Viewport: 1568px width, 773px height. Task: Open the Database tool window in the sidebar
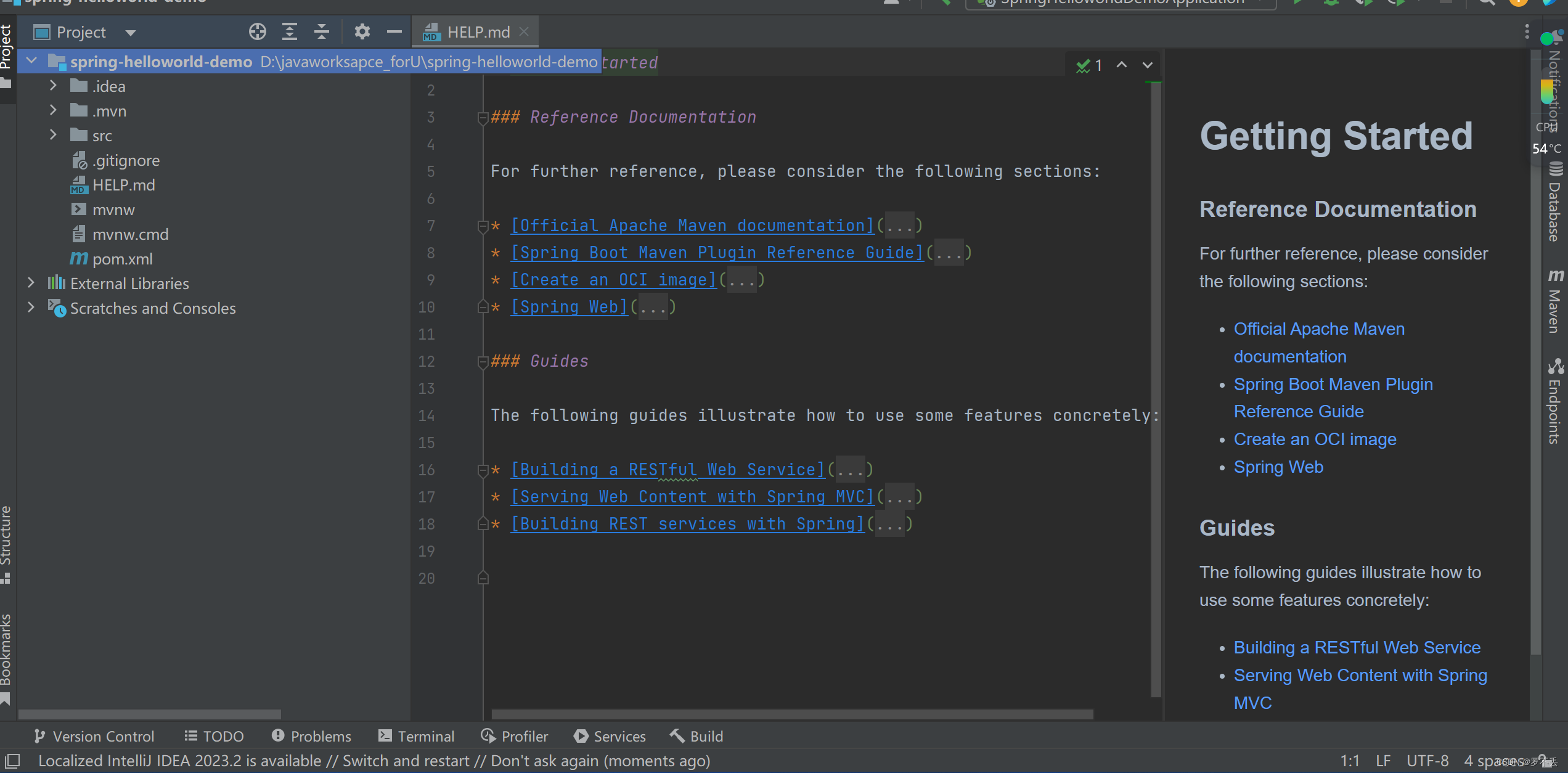[x=1554, y=203]
